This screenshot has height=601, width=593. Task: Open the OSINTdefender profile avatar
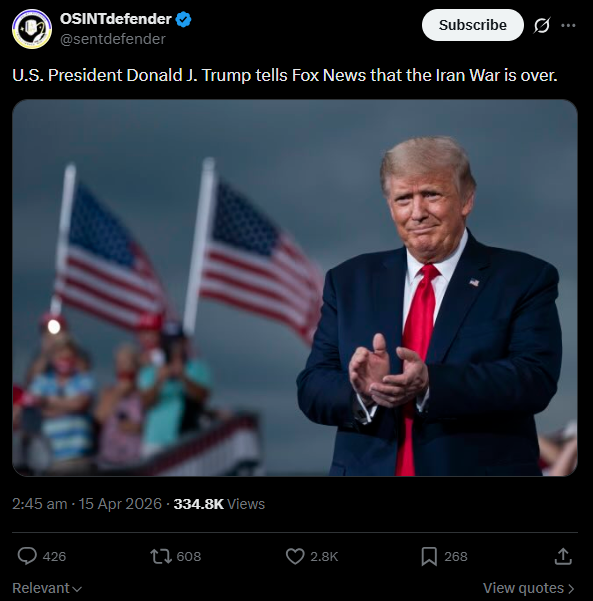[32, 29]
